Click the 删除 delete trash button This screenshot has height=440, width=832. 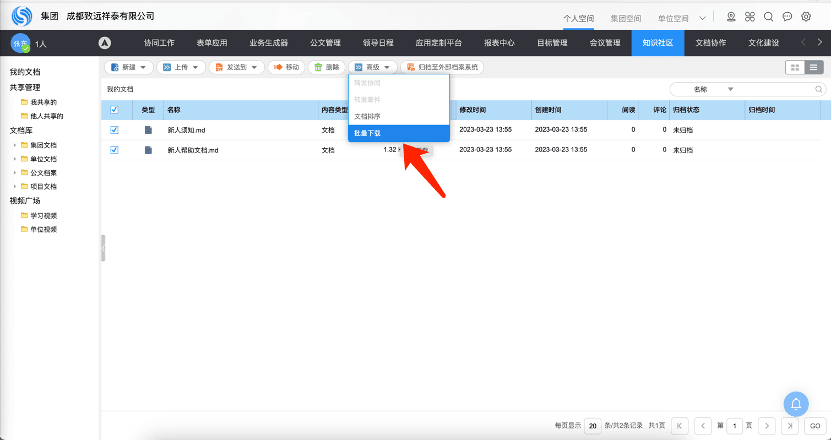coord(327,67)
